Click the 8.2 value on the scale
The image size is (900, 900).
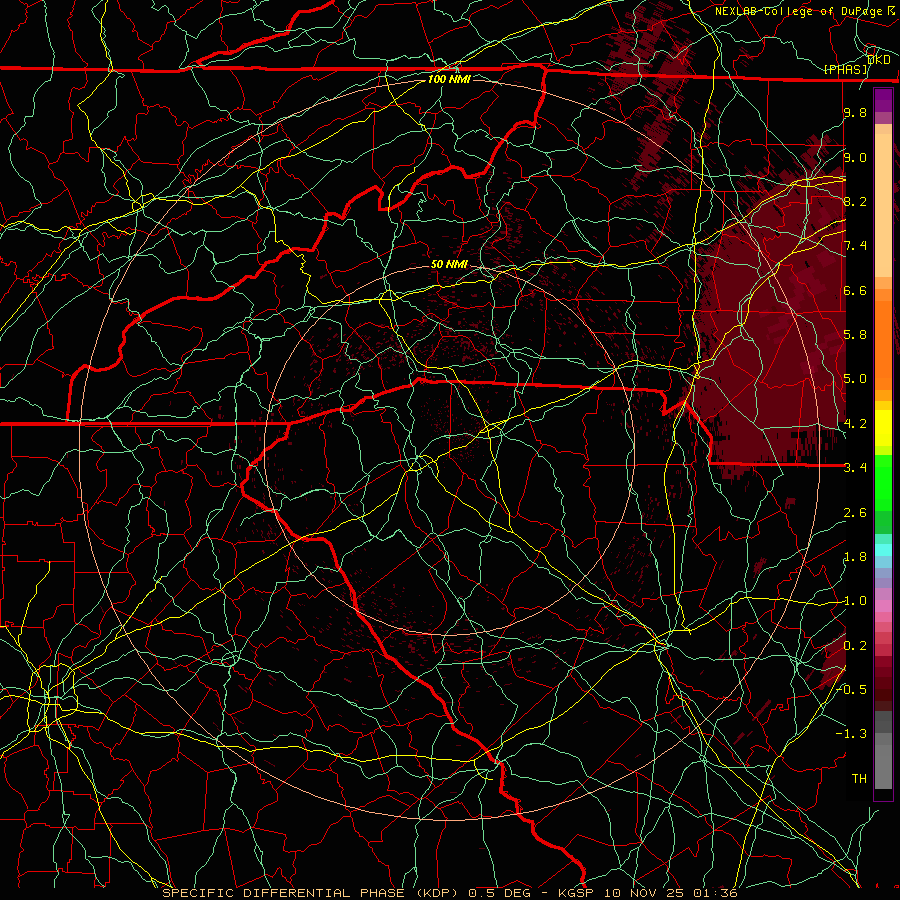855,201
